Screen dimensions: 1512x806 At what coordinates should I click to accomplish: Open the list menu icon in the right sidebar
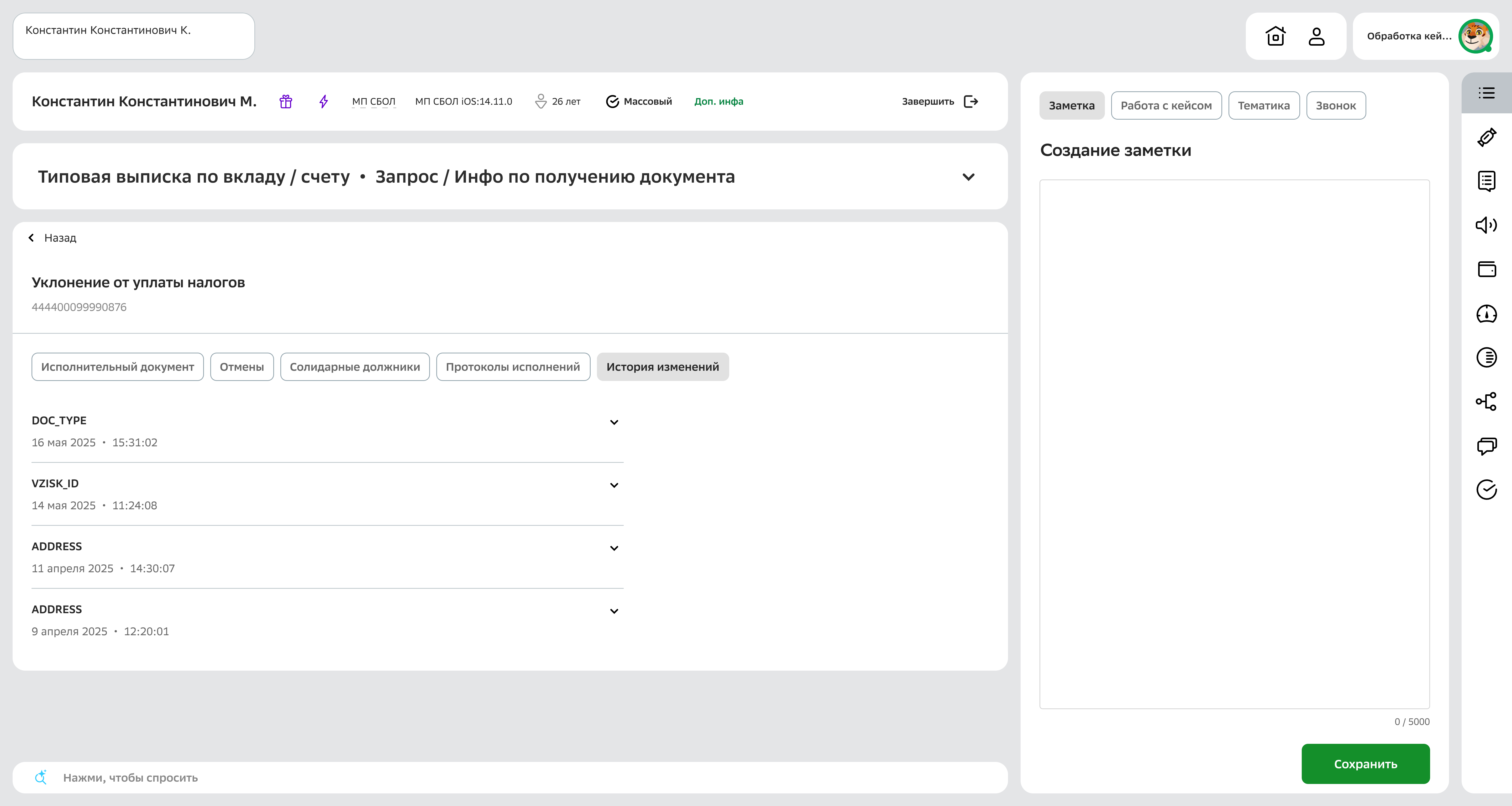coord(1486,93)
